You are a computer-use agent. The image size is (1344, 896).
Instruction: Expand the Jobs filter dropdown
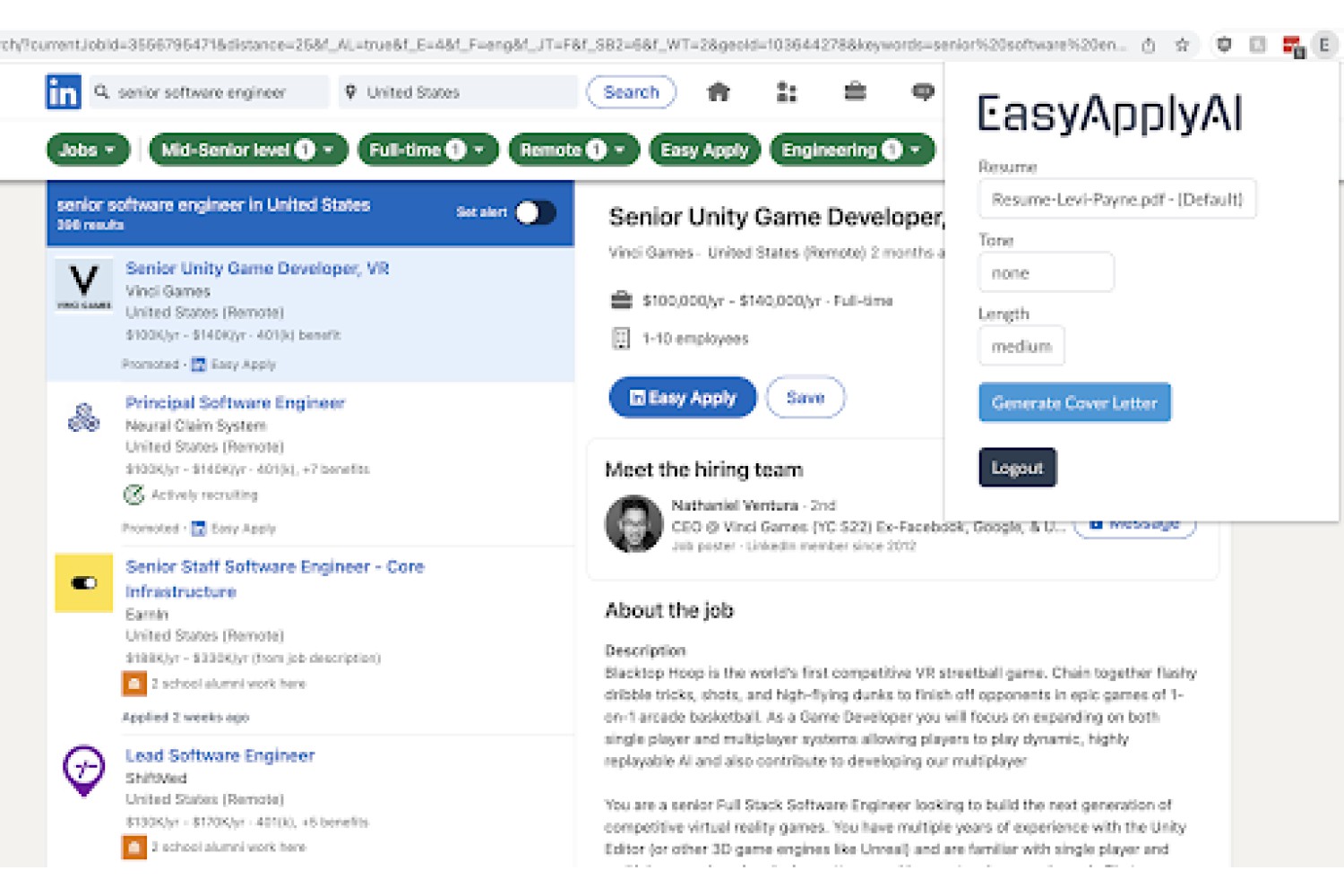click(88, 150)
